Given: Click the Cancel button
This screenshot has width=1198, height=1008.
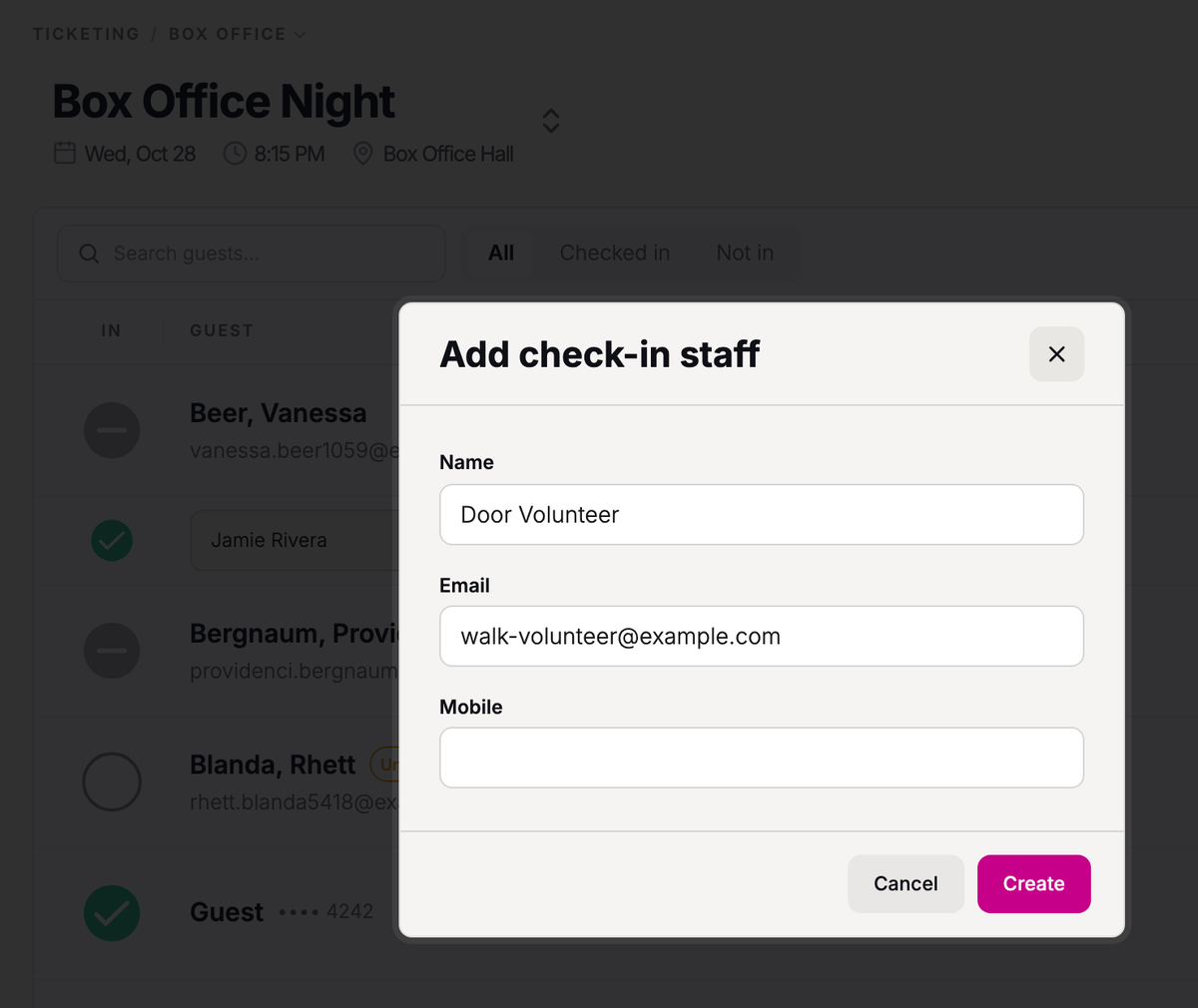Looking at the screenshot, I should (905, 884).
